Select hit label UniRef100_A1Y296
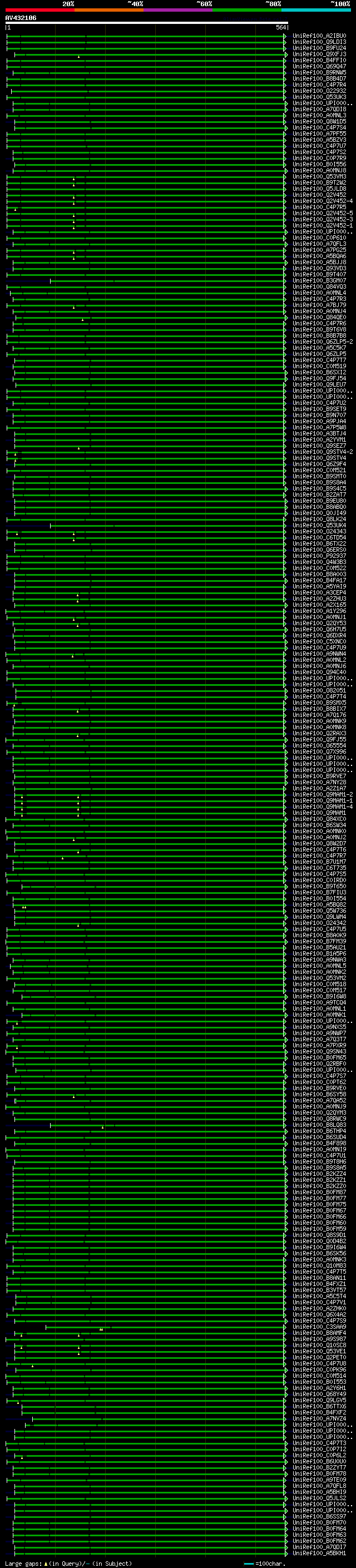Image resolution: width=356 pixels, height=1568 pixels. click(x=319, y=611)
